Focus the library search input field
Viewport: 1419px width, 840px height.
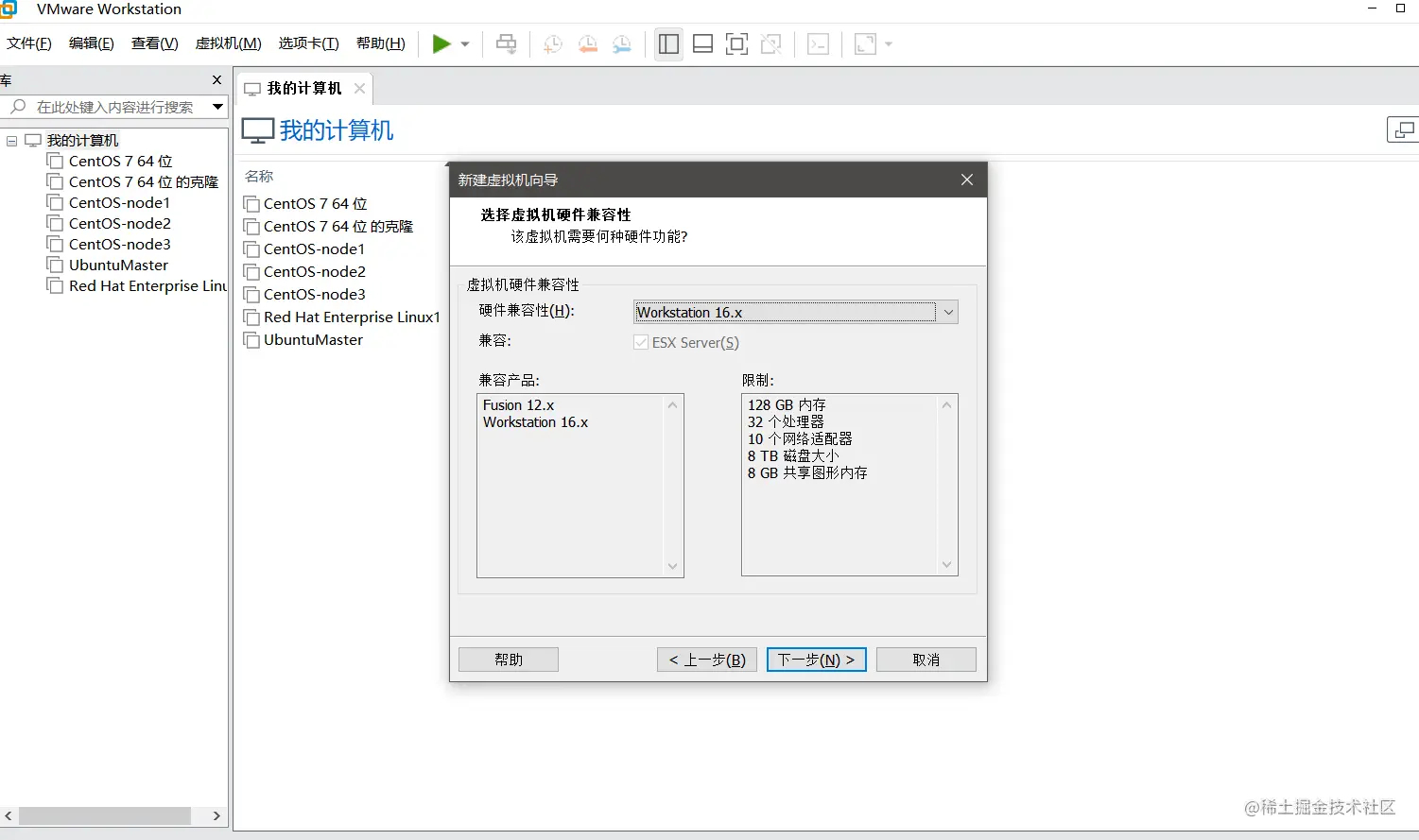tap(114, 107)
